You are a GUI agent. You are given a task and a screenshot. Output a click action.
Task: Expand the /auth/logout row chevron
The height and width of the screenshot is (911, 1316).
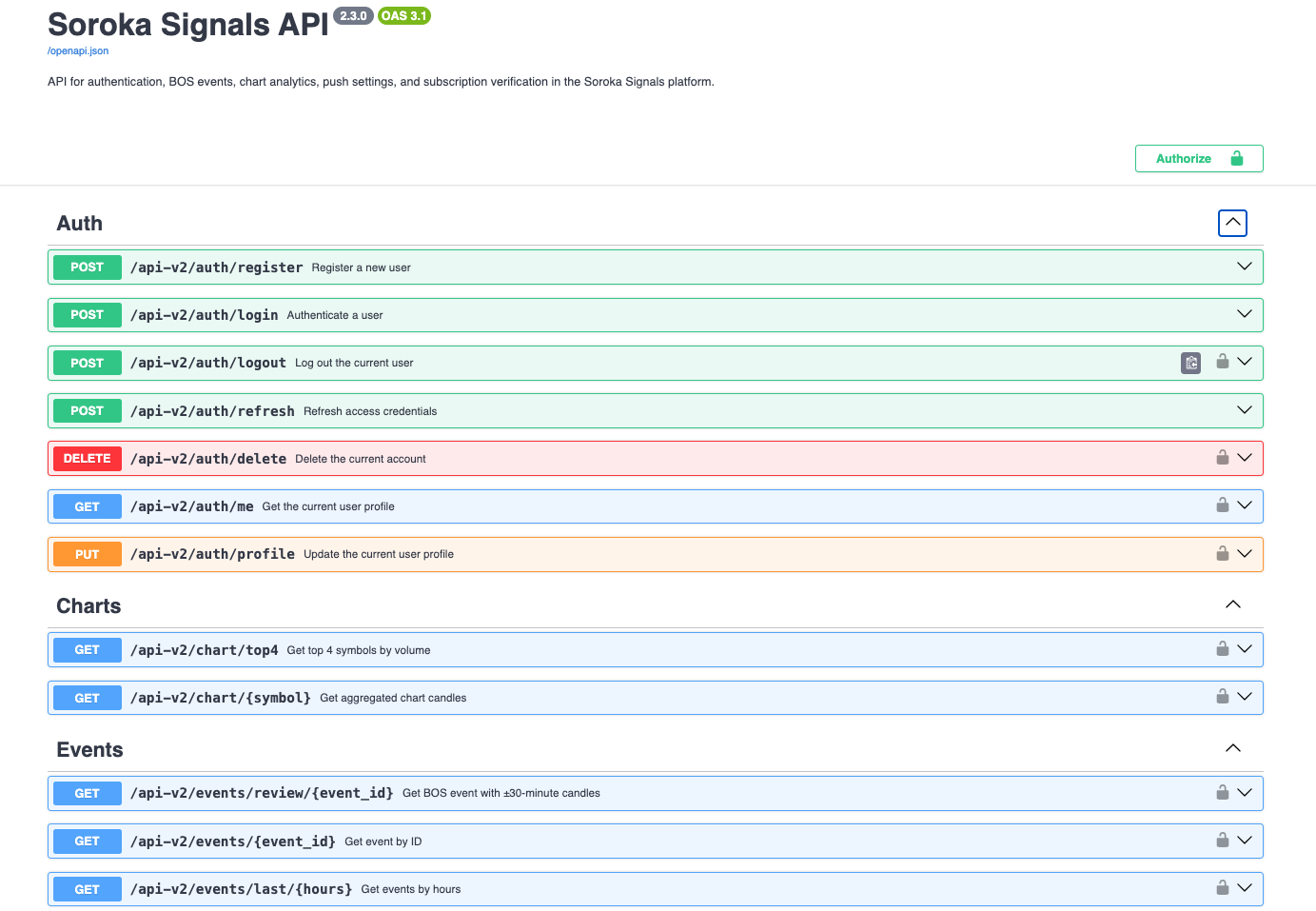(1244, 362)
